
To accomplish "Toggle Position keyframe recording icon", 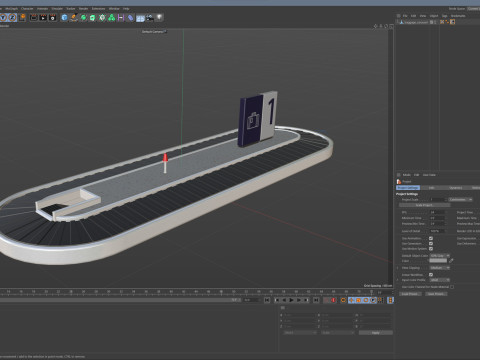I will pos(351,300).
